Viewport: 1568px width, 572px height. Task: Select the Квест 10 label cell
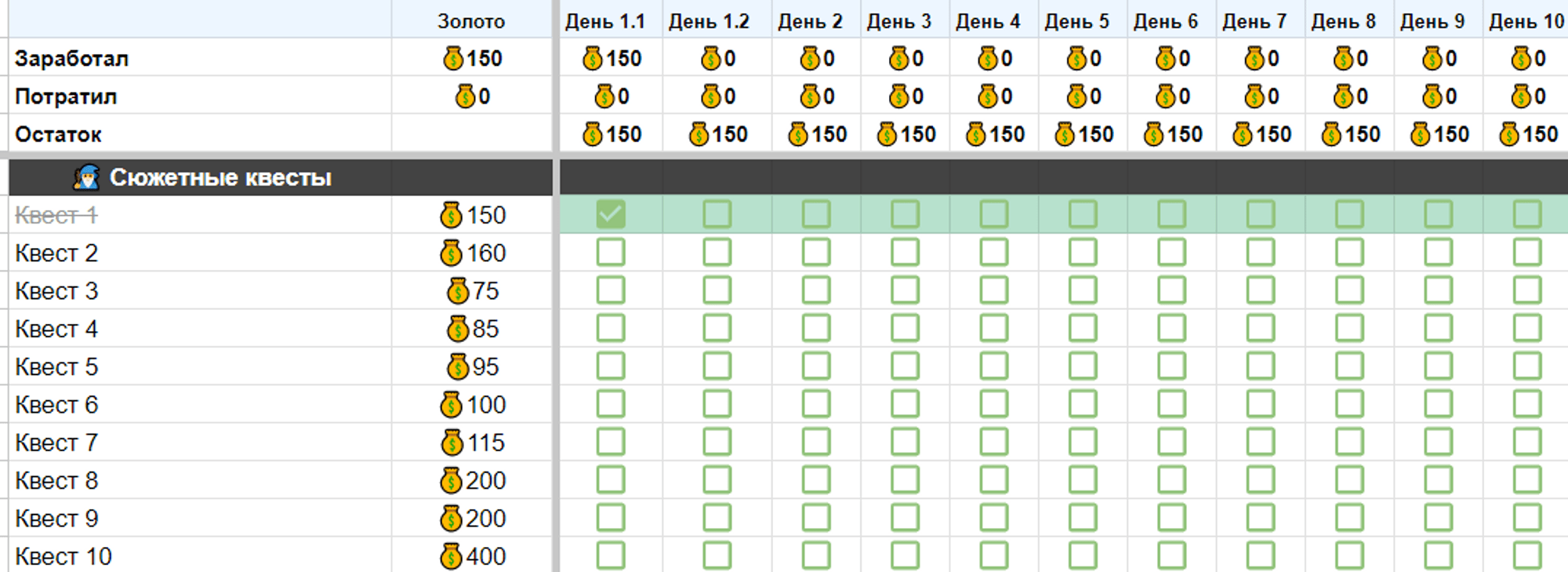point(200,556)
